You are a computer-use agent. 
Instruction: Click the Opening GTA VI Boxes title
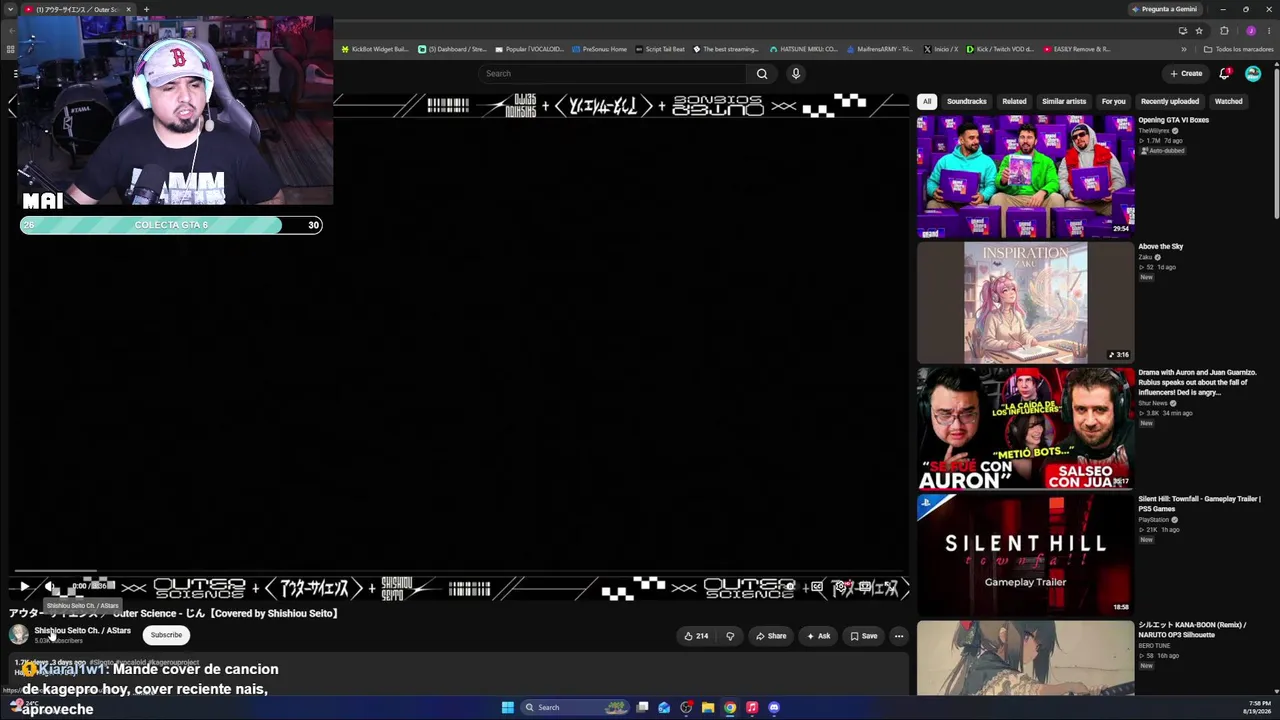click(1173, 120)
